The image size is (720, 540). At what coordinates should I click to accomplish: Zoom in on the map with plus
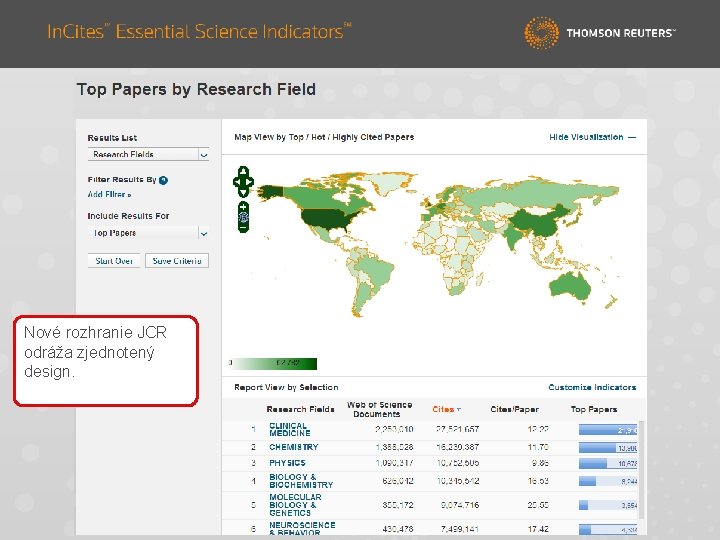(x=243, y=207)
